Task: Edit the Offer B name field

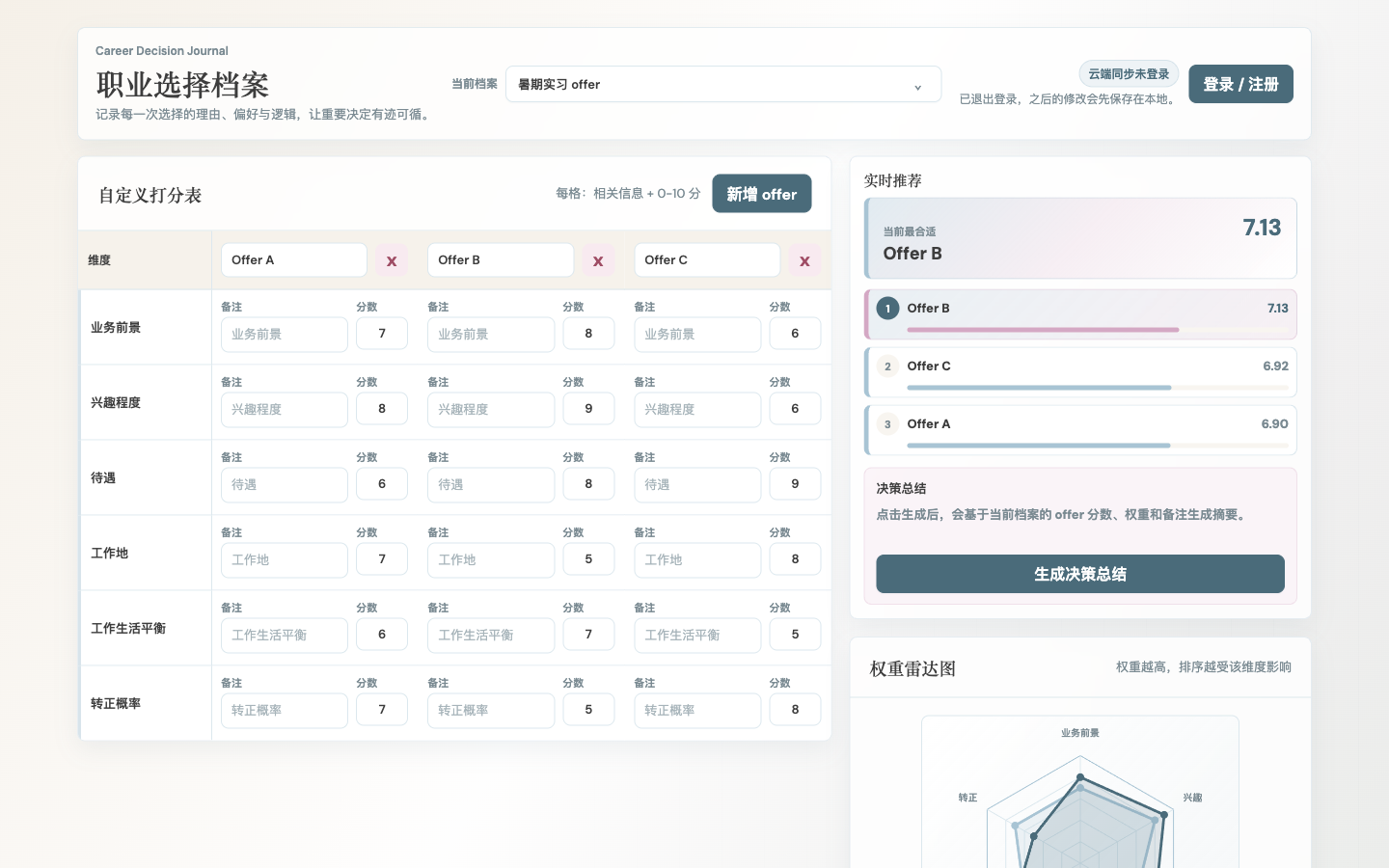Action: [501, 260]
